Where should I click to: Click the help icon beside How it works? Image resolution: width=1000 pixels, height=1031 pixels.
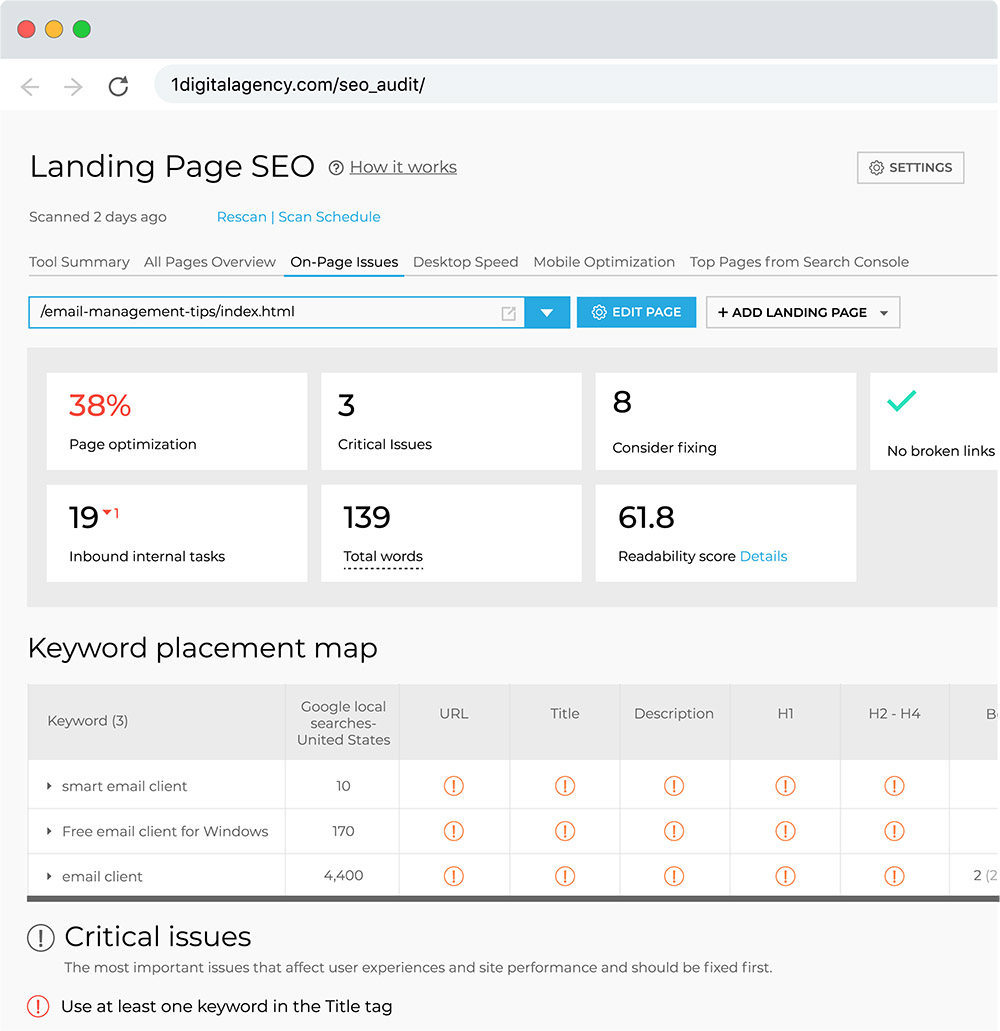(x=336, y=168)
